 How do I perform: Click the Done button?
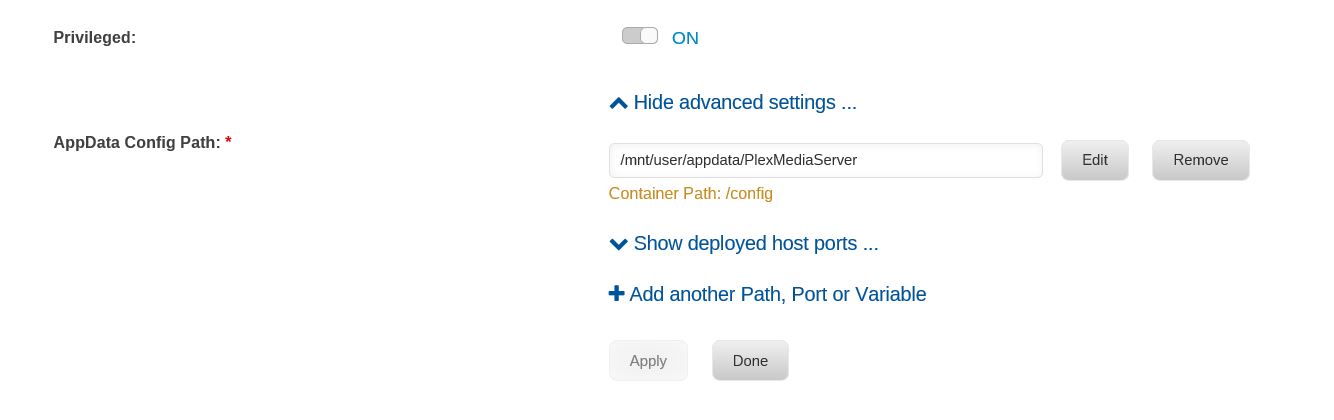750,361
